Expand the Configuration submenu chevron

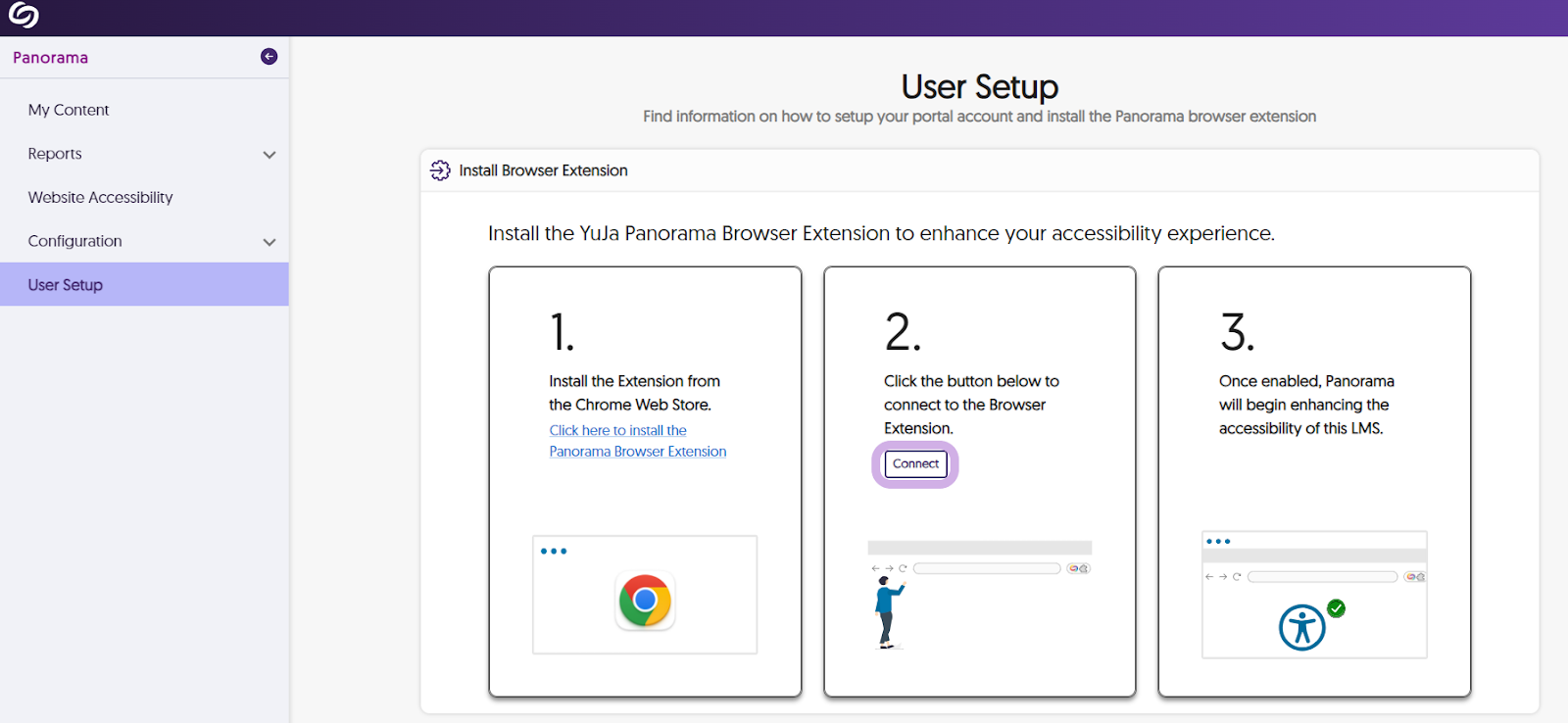[269, 242]
